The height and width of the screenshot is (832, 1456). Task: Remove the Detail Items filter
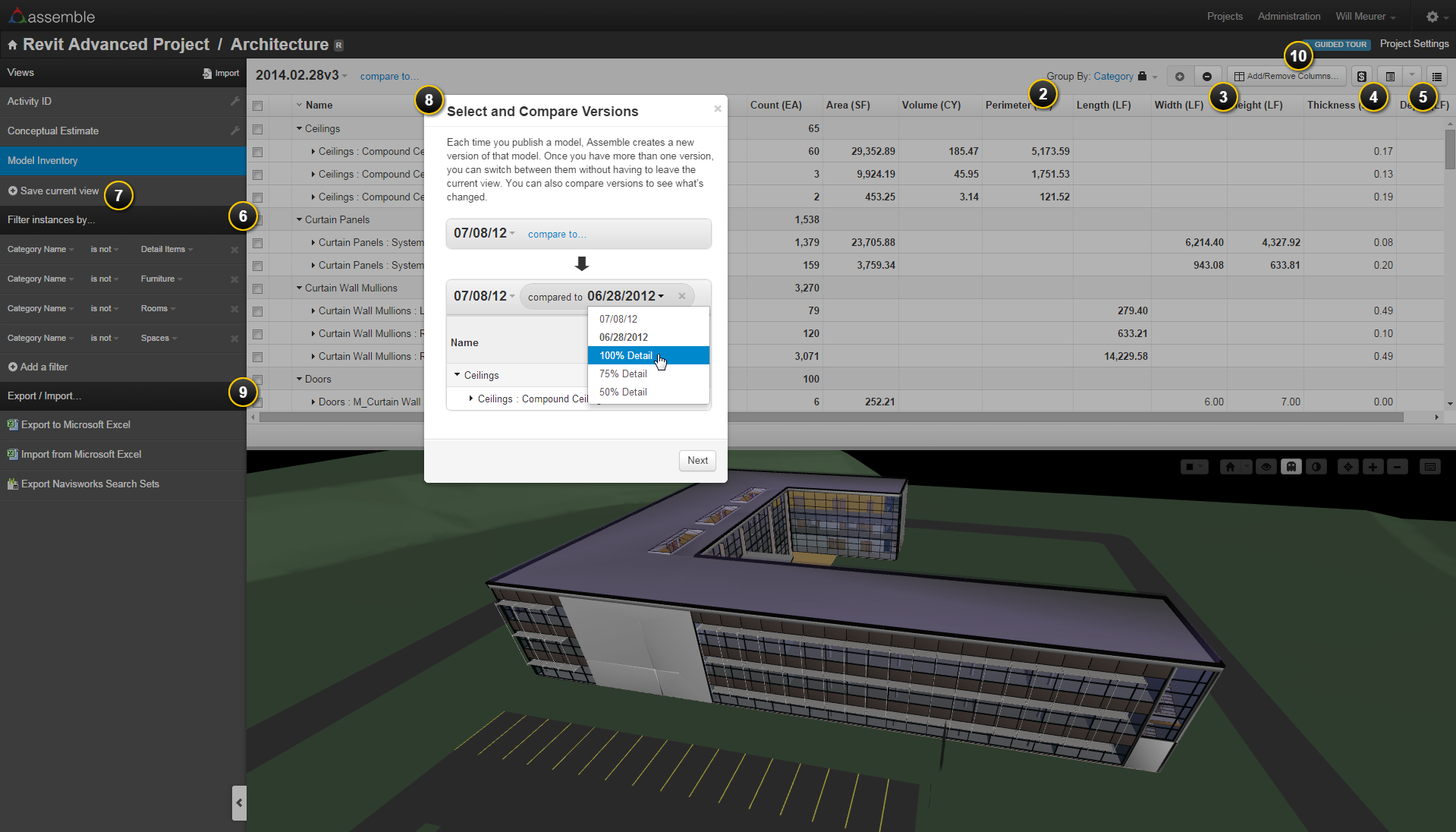pos(234,250)
